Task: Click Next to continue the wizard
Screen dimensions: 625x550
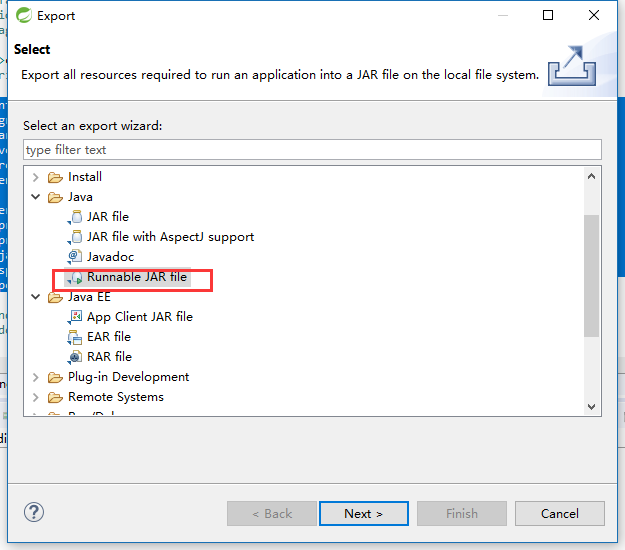Action: pyautogui.click(x=364, y=514)
